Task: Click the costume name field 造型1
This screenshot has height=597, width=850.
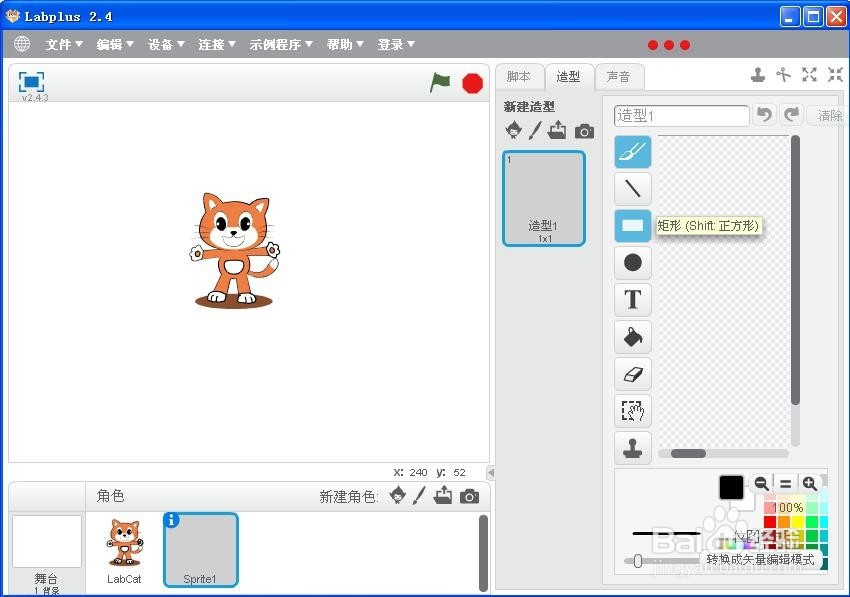Action: [681, 115]
